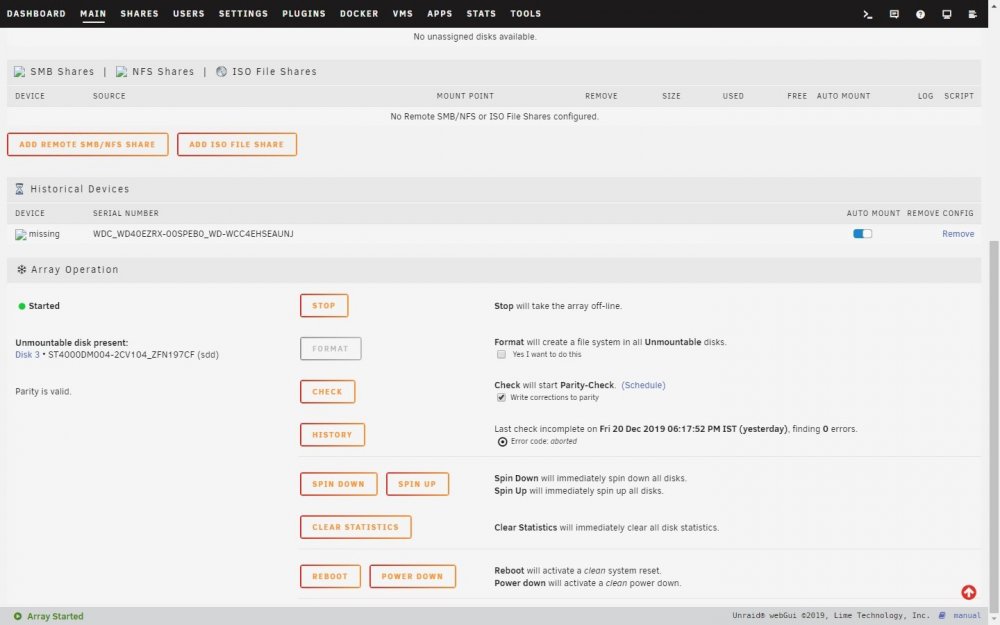Click the 'Array Started' footer status text

(55, 616)
